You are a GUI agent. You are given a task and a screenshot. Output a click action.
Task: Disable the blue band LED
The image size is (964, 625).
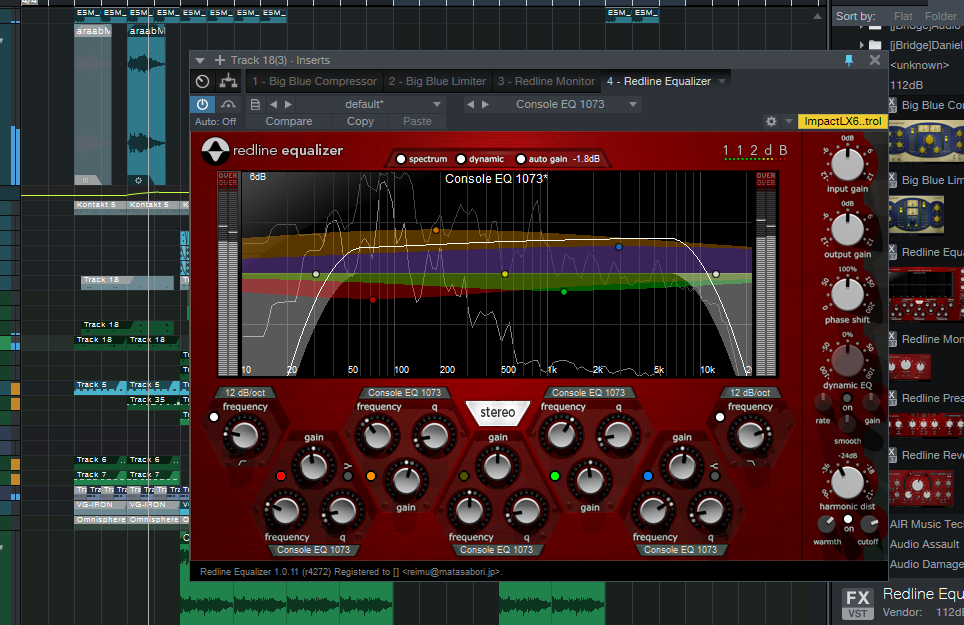(x=647, y=476)
